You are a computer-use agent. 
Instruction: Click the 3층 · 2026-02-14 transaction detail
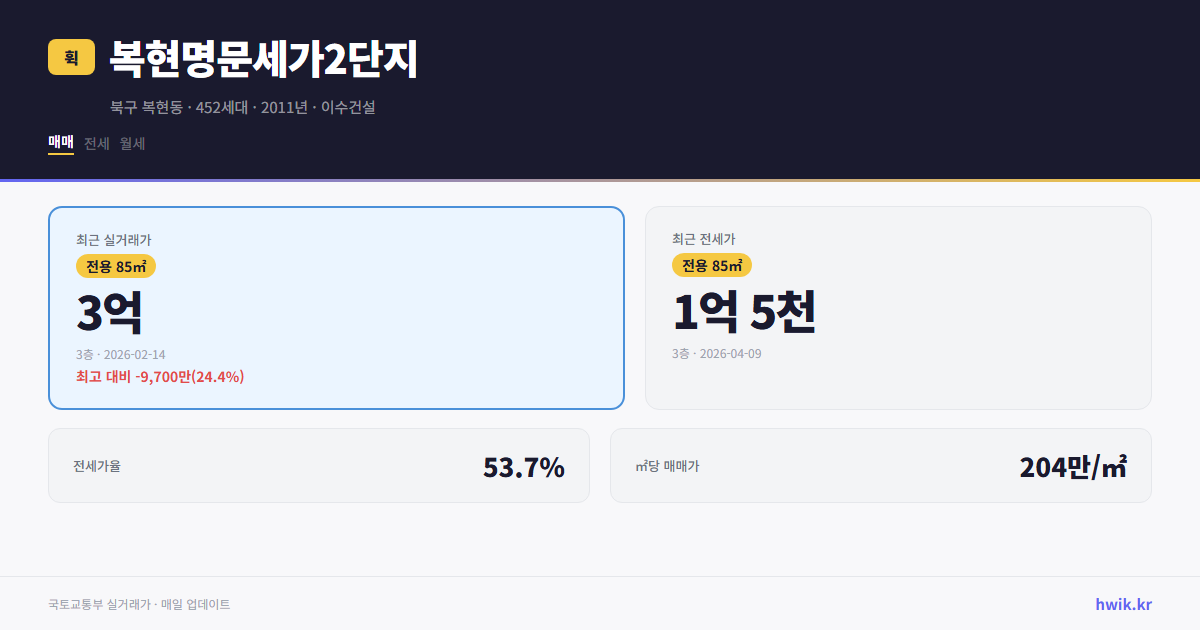click(x=121, y=353)
